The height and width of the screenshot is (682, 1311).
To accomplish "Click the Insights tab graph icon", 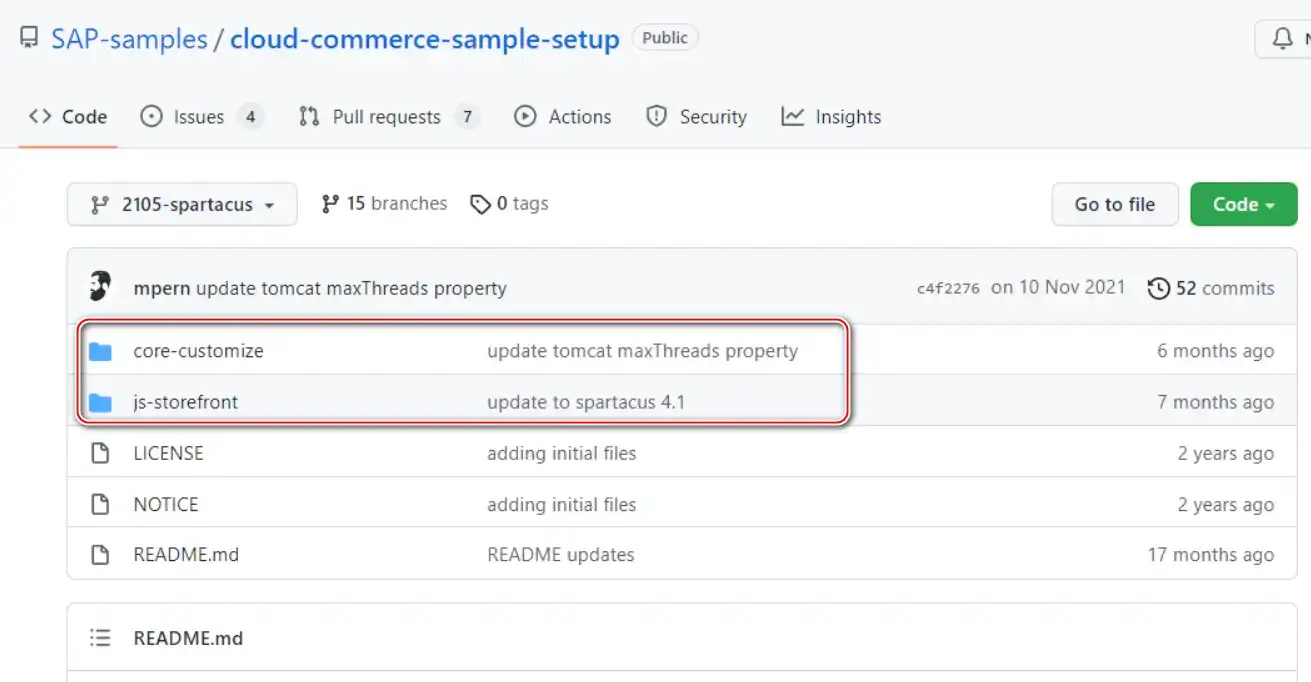I will tap(793, 117).
